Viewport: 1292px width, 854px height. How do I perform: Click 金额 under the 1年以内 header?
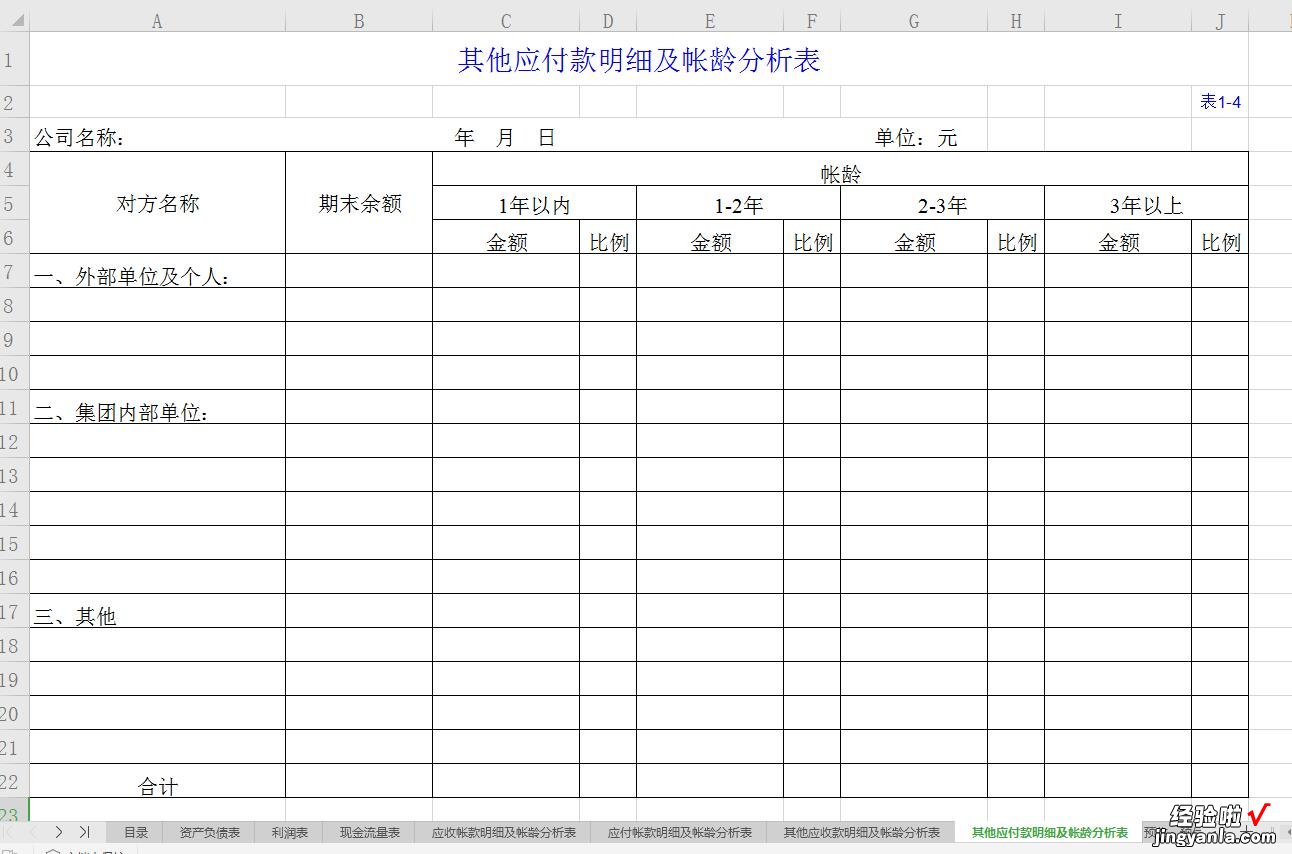tap(506, 238)
